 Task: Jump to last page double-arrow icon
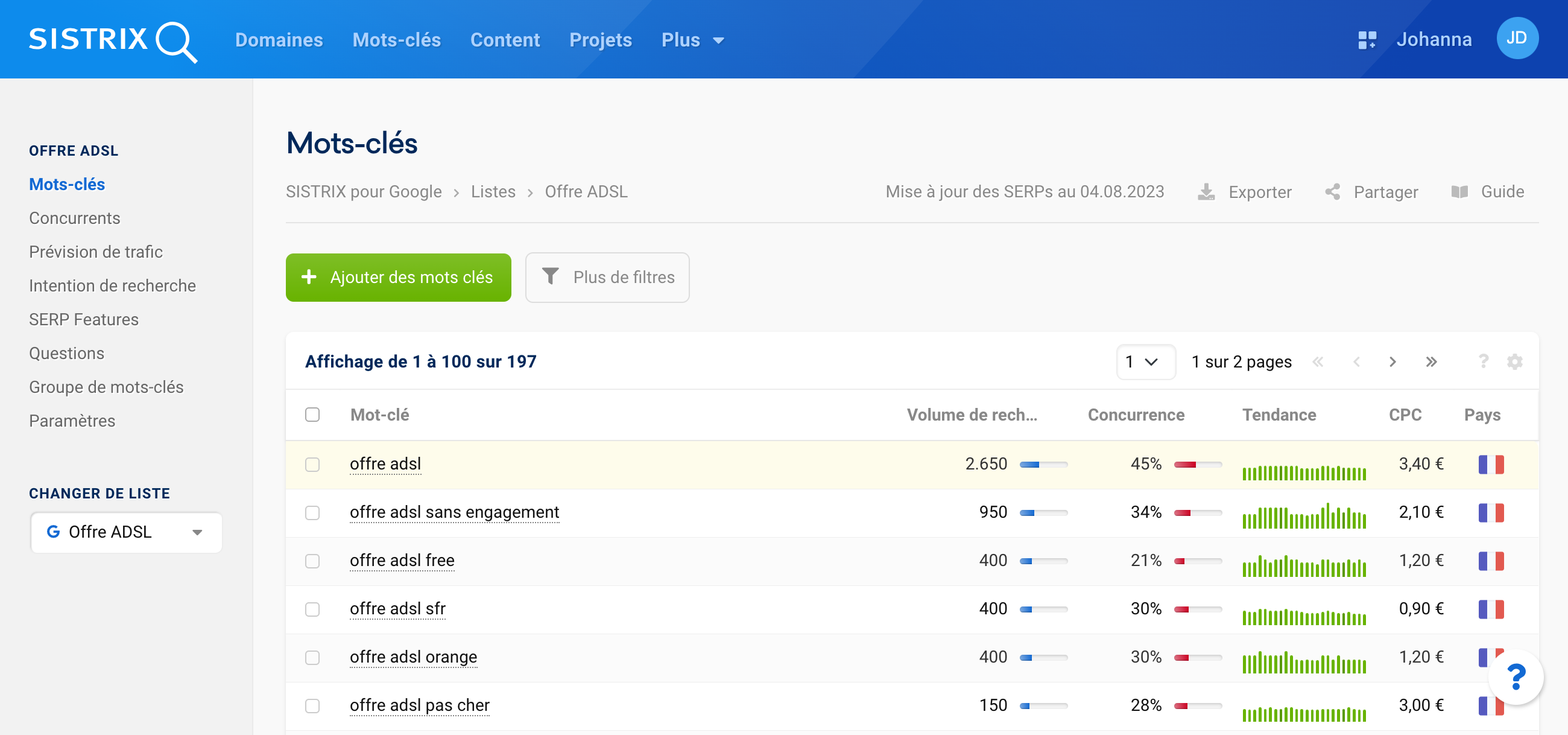point(1431,362)
